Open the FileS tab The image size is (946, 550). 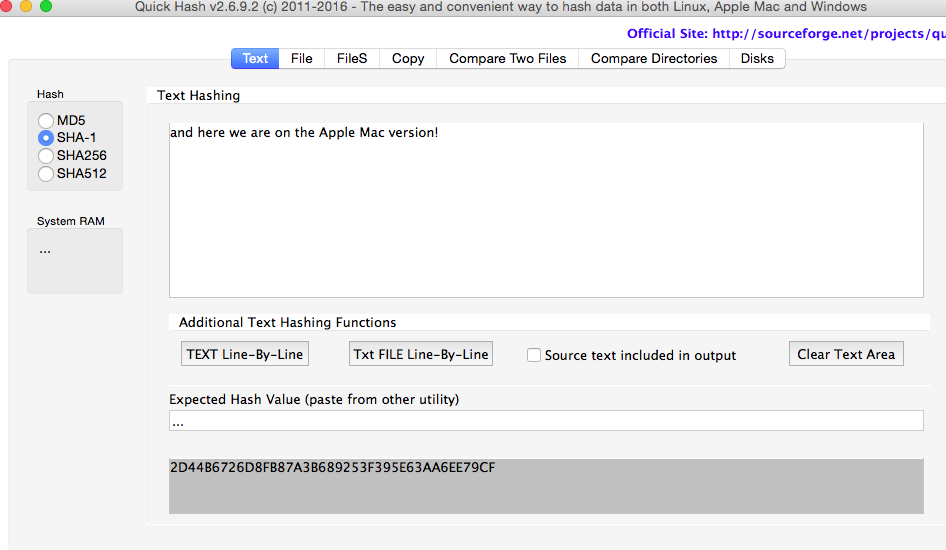point(351,58)
